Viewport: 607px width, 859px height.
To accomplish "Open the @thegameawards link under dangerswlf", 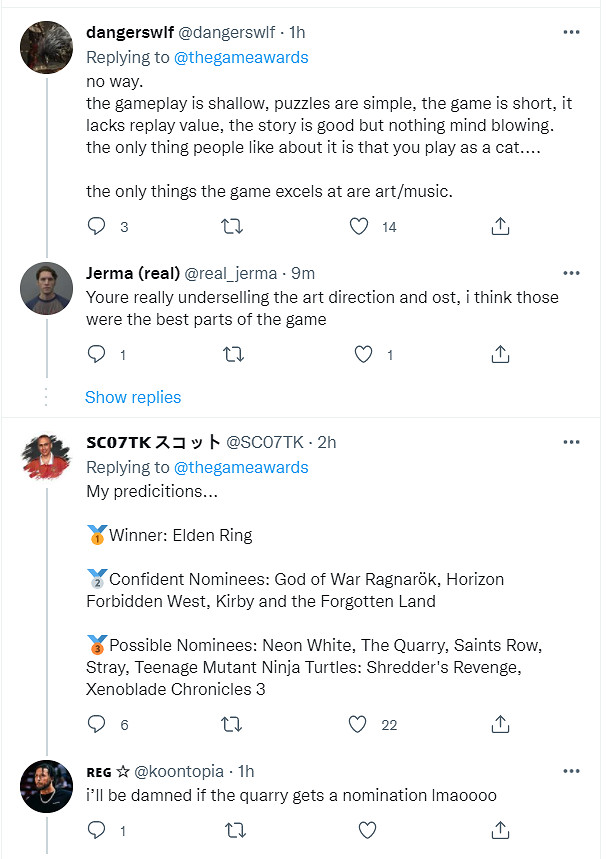I will coord(241,57).
